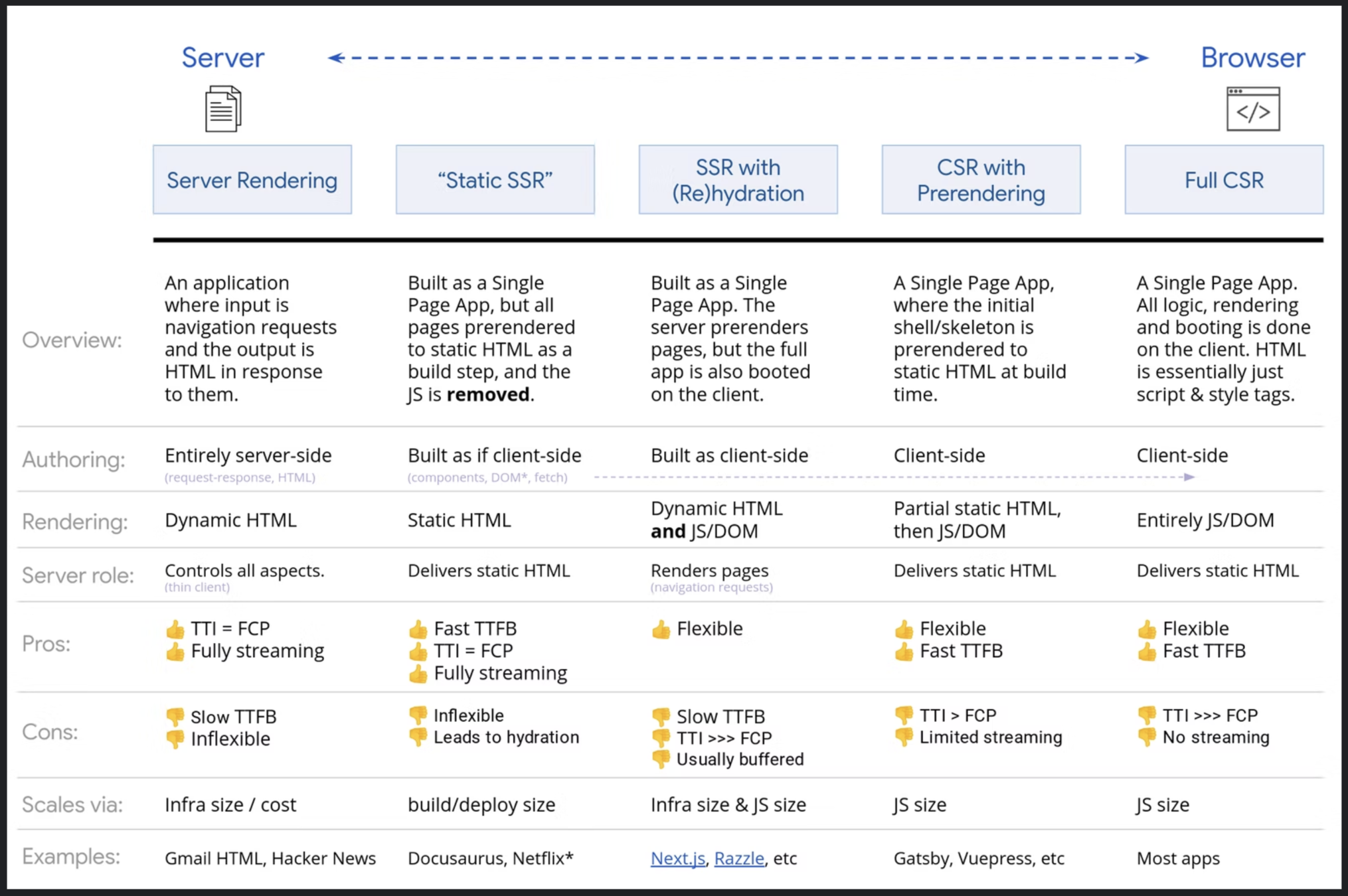Select the Server Rendering header box
This screenshot has width=1348, height=896.
pos(252,180)
